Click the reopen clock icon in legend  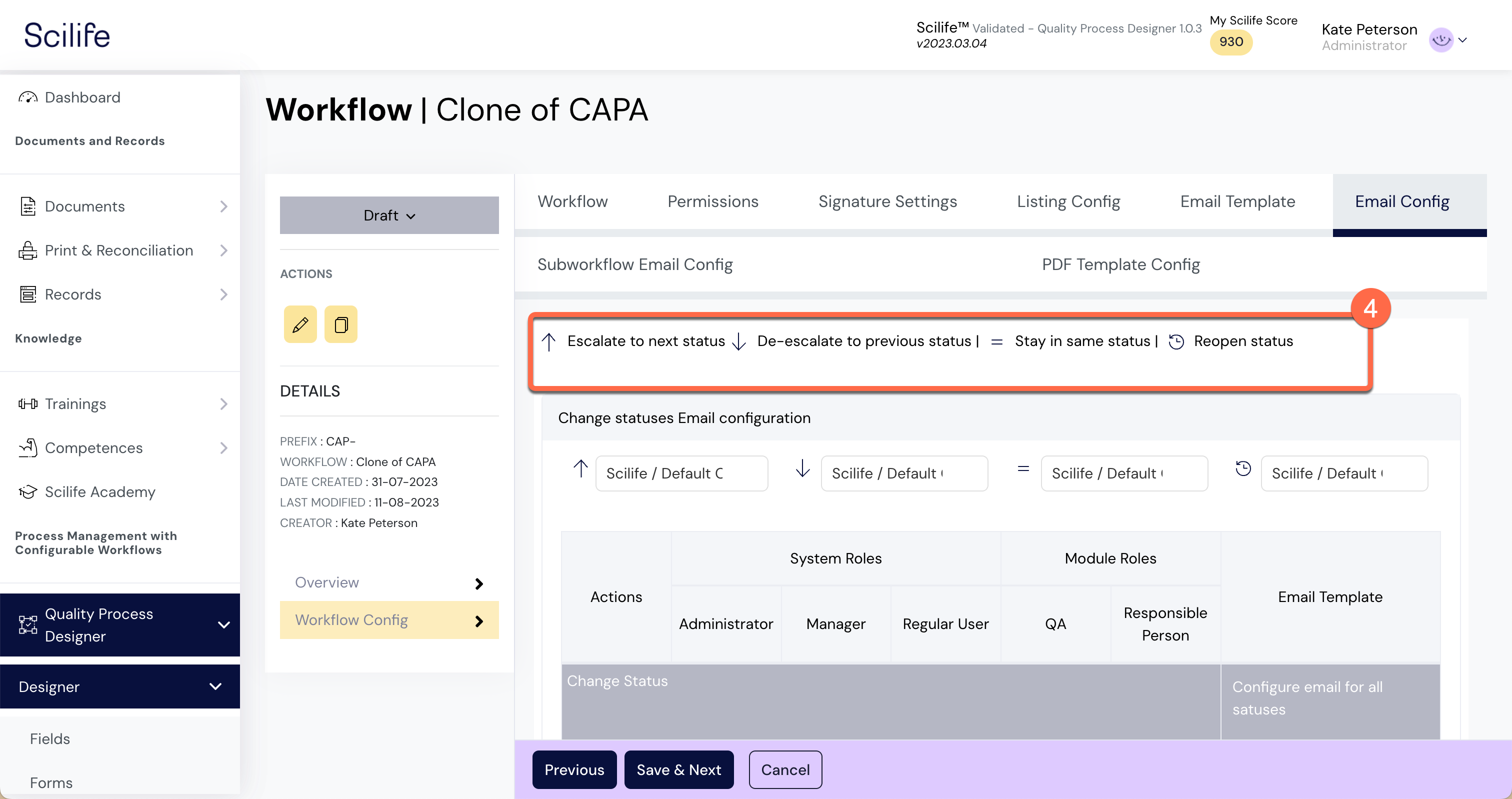1176,341
